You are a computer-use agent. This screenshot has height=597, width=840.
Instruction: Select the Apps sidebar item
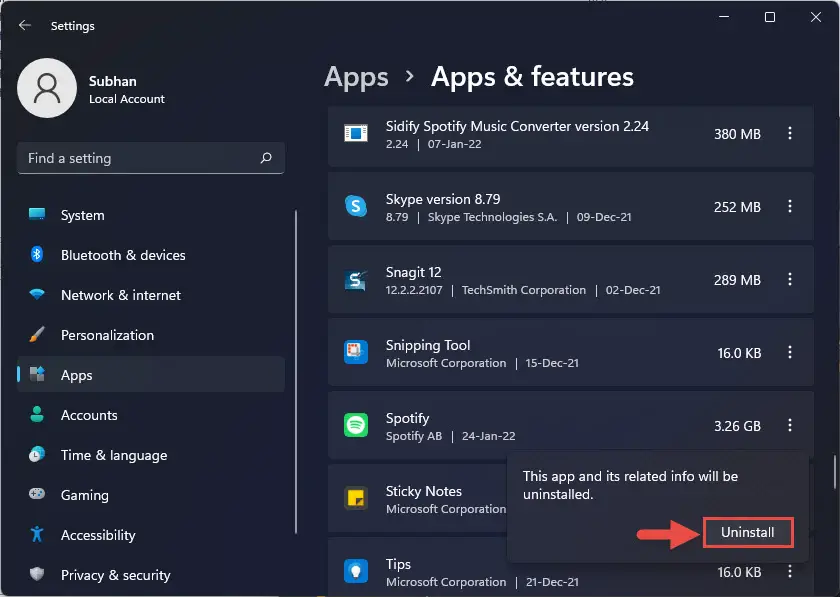click(151, 375)
